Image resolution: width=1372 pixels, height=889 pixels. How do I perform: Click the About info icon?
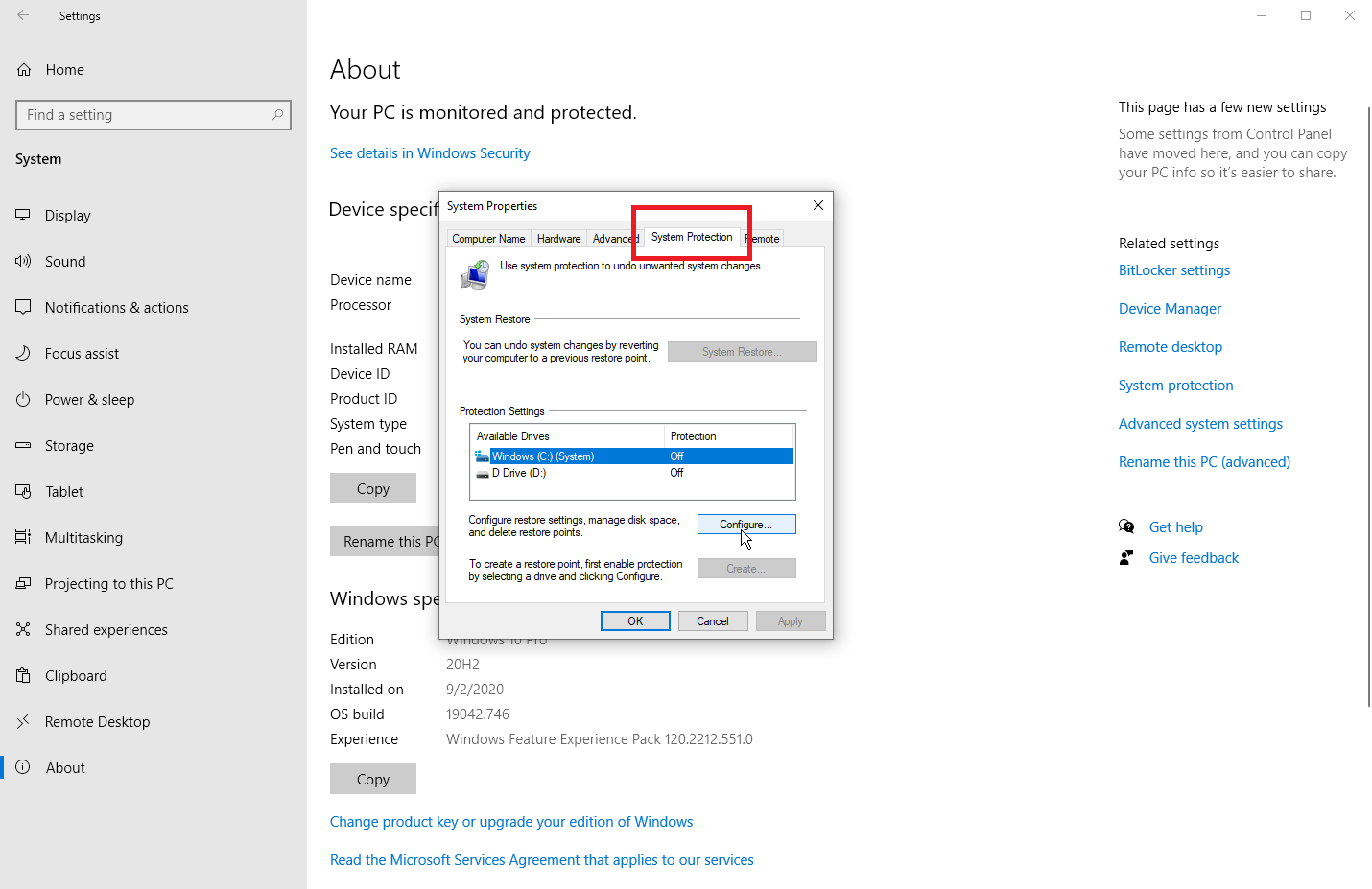click(x=23, y=767)
